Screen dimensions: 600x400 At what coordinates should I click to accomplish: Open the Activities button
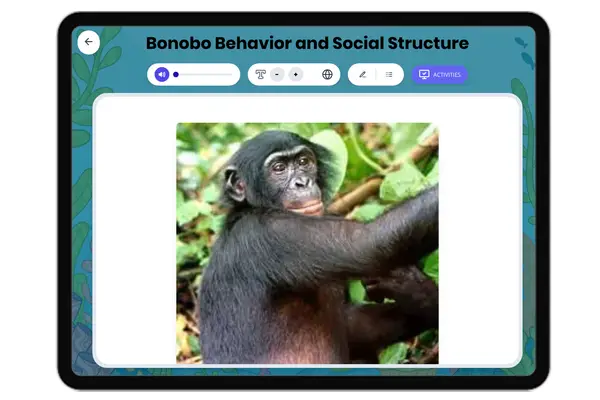coord(439,75)
